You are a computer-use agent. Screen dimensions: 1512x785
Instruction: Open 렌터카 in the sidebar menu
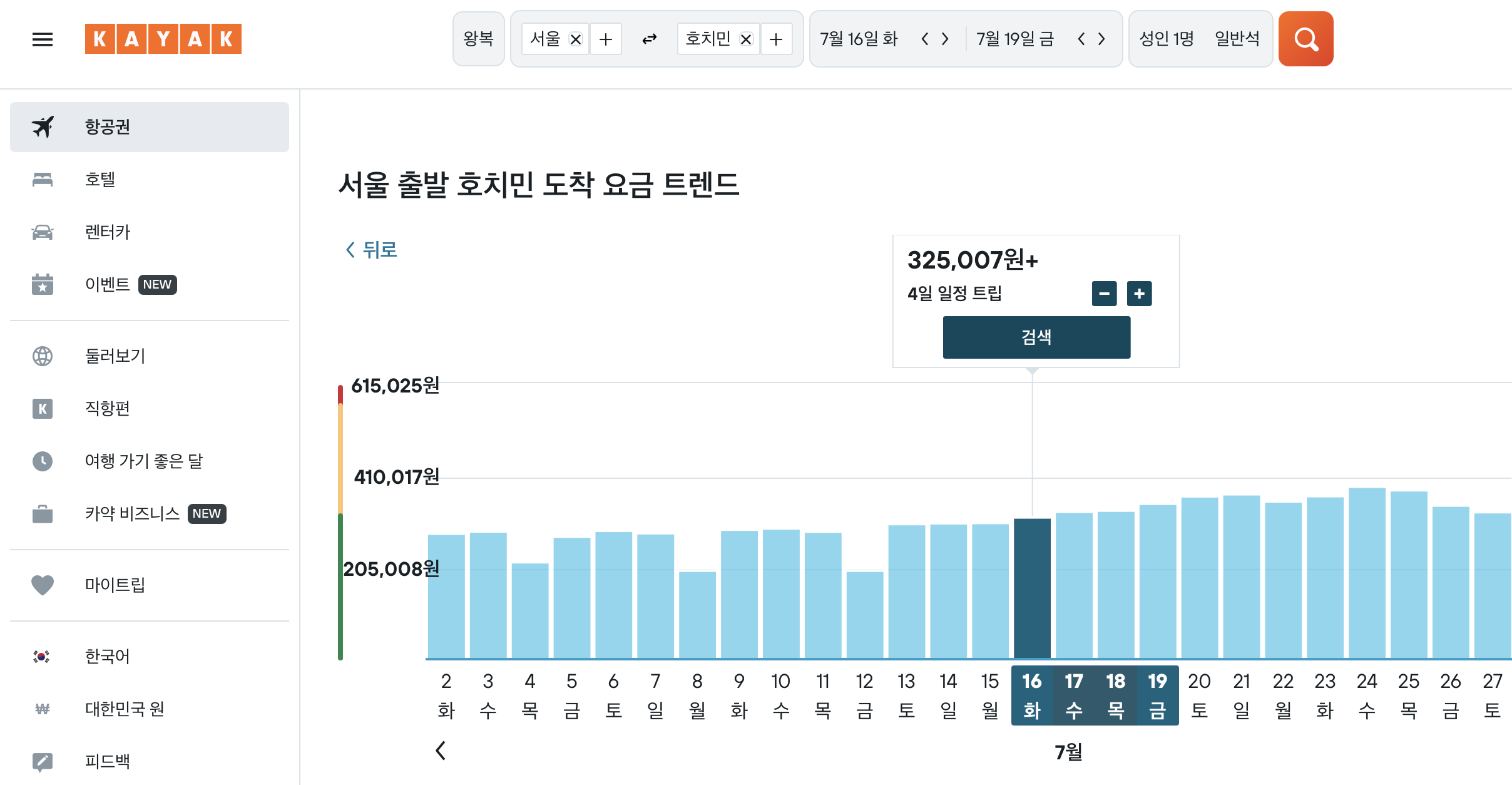(107, 232)
